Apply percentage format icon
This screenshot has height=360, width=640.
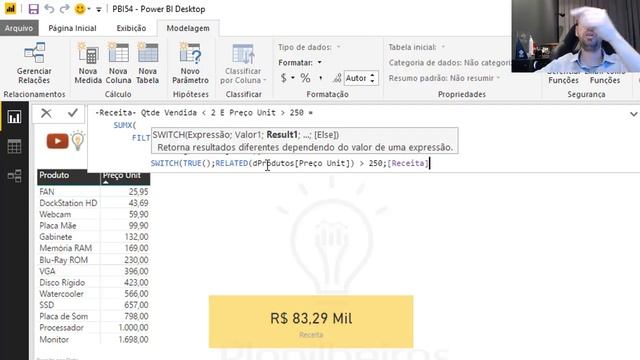(x=305, y=78)
